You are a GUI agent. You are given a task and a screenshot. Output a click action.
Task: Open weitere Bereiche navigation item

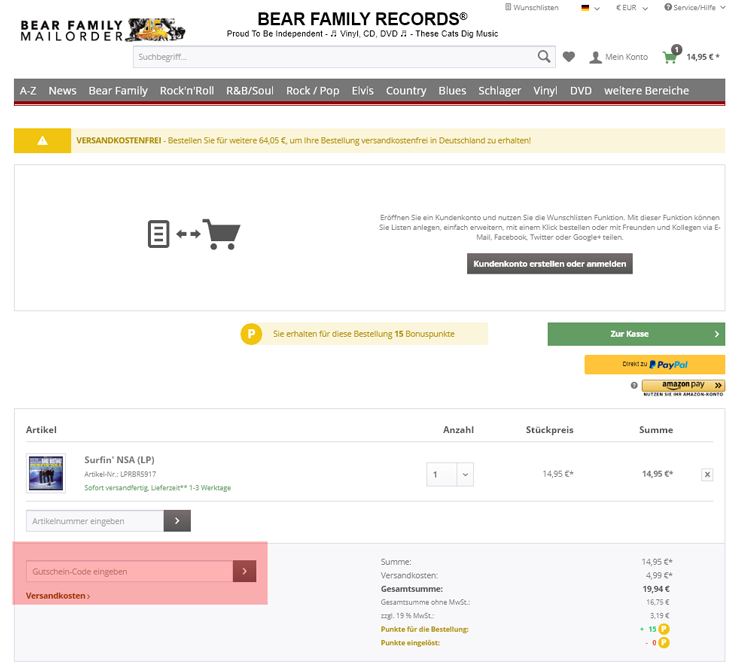(646, 91)
